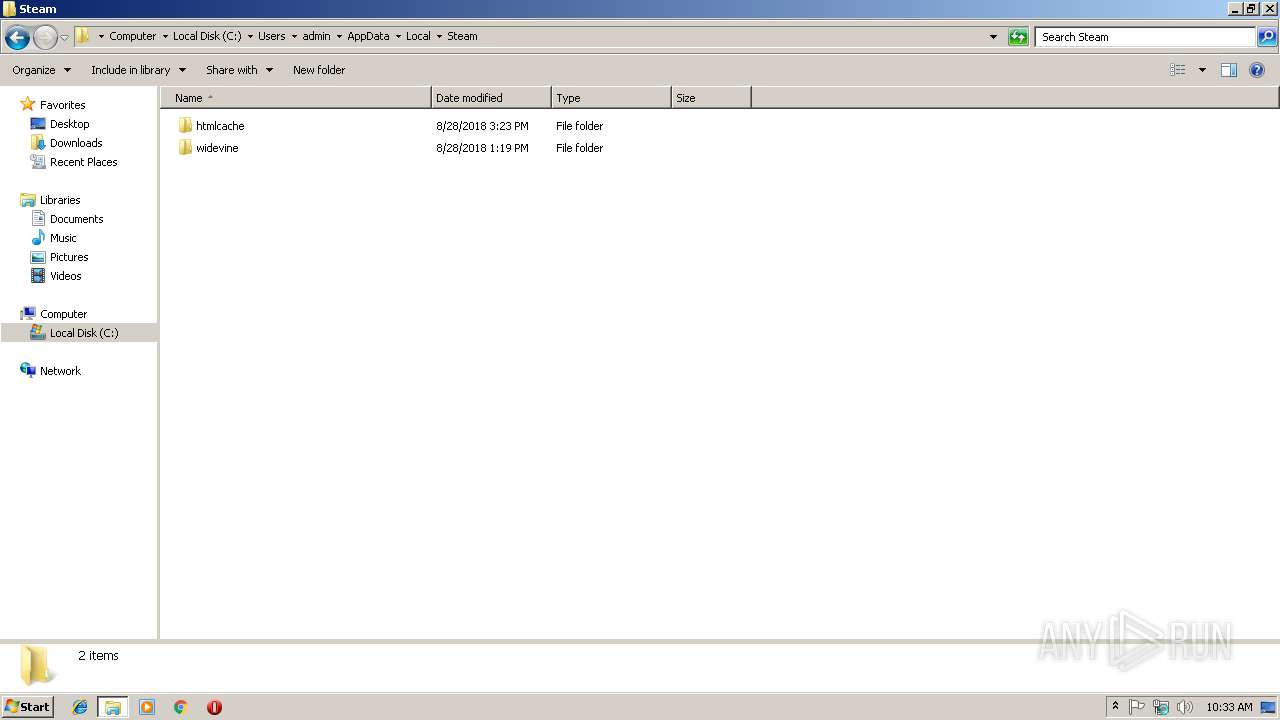Viewport: 1280px width, 720px height.
Task: Sort by the Size column header
Action: (x=711, y=98)
